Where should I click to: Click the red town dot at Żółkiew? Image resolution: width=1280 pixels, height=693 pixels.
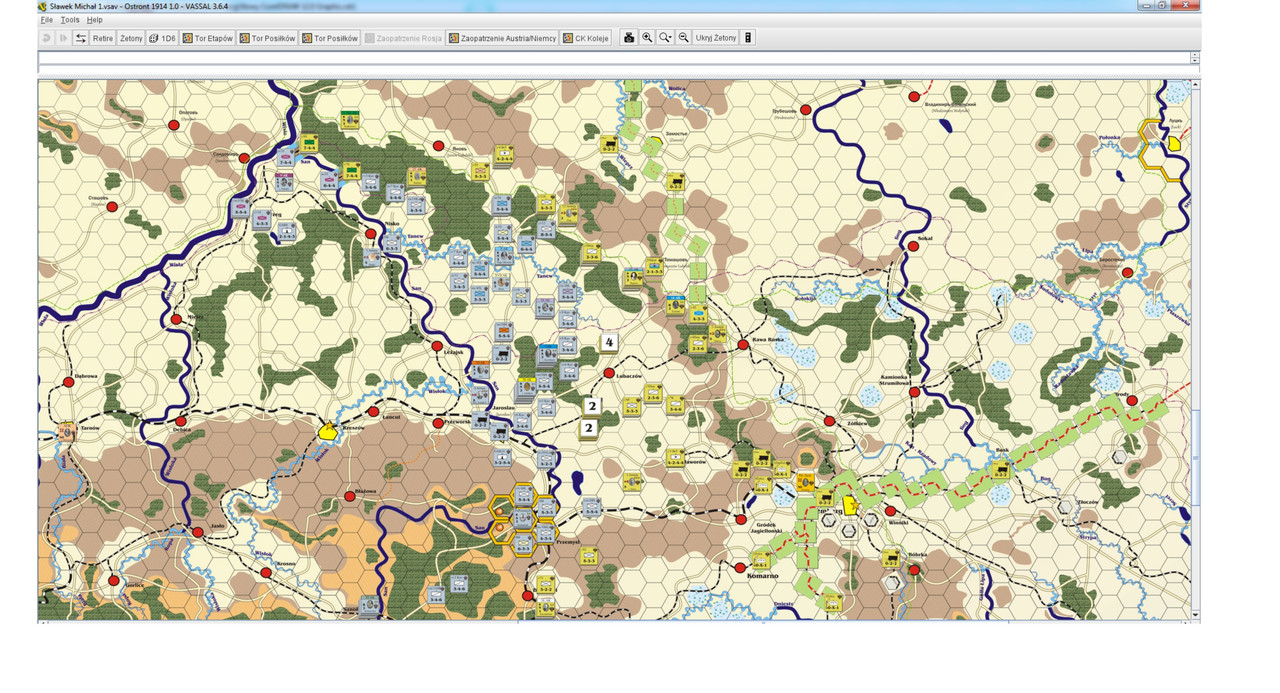829,421
